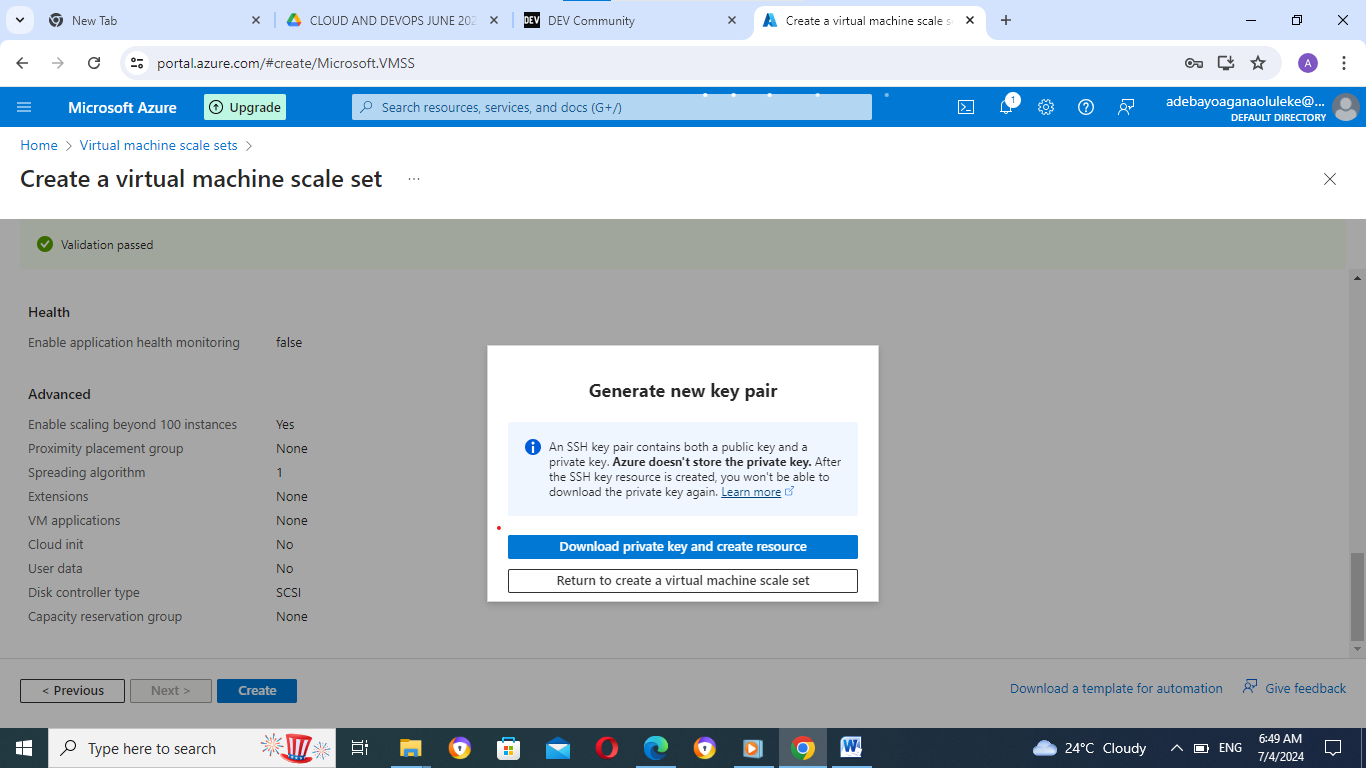Focus the Azure search resources box
The height and width of the screenshot is (768, 1366).
(612, 107)
